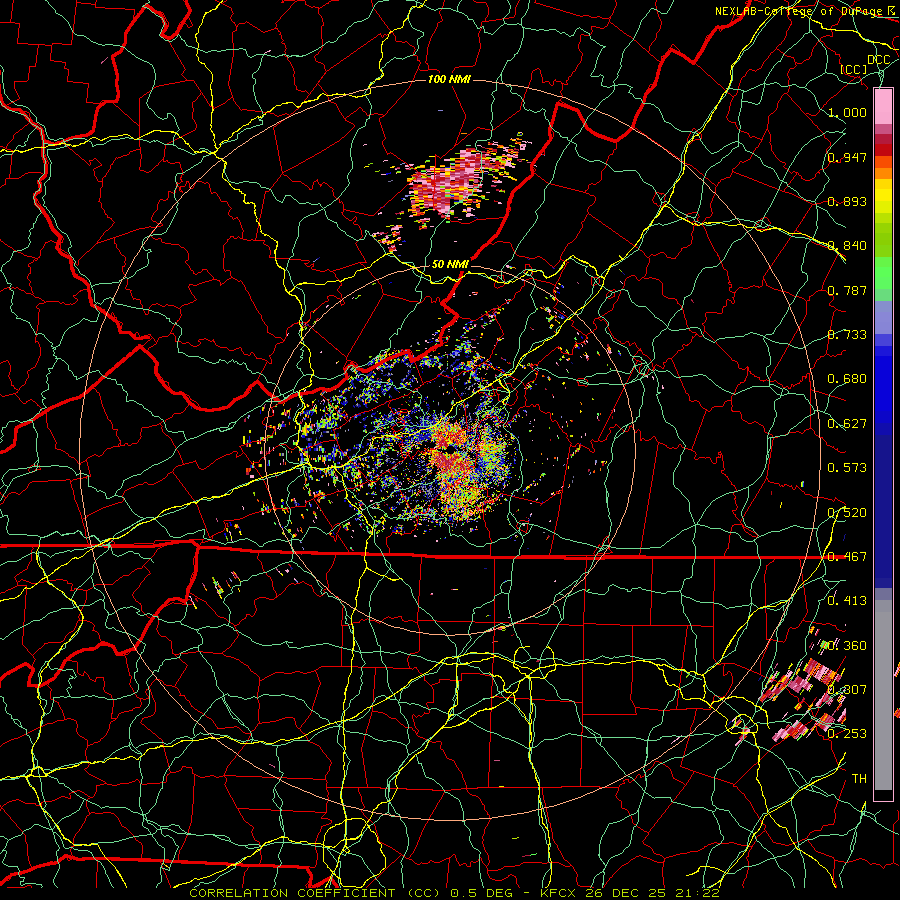Click the TH label at scale bottom
This screenshot has width=900, height=900.
pyautogui.click(x=859, y=779)
